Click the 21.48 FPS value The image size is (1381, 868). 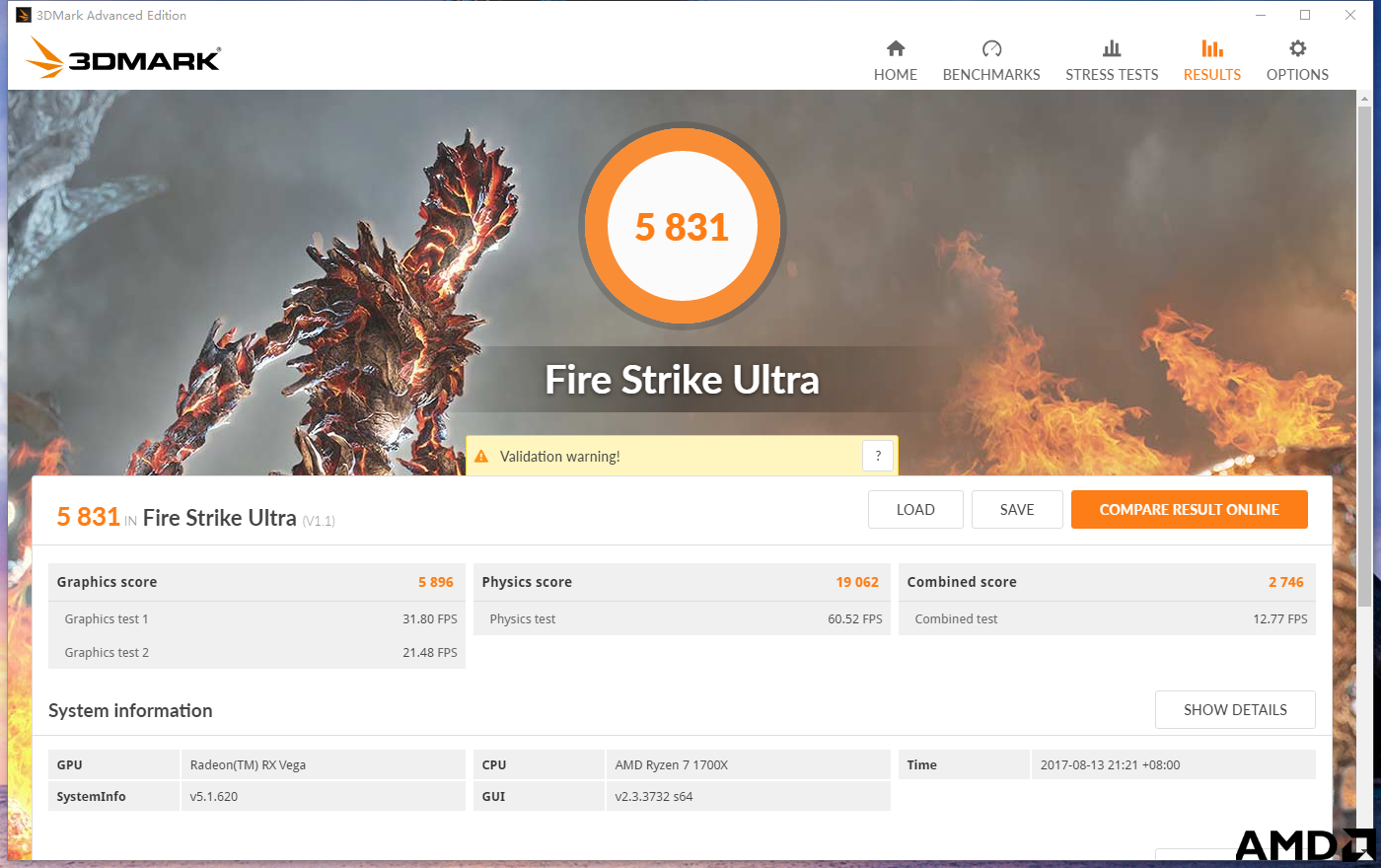tap(430, 652)
